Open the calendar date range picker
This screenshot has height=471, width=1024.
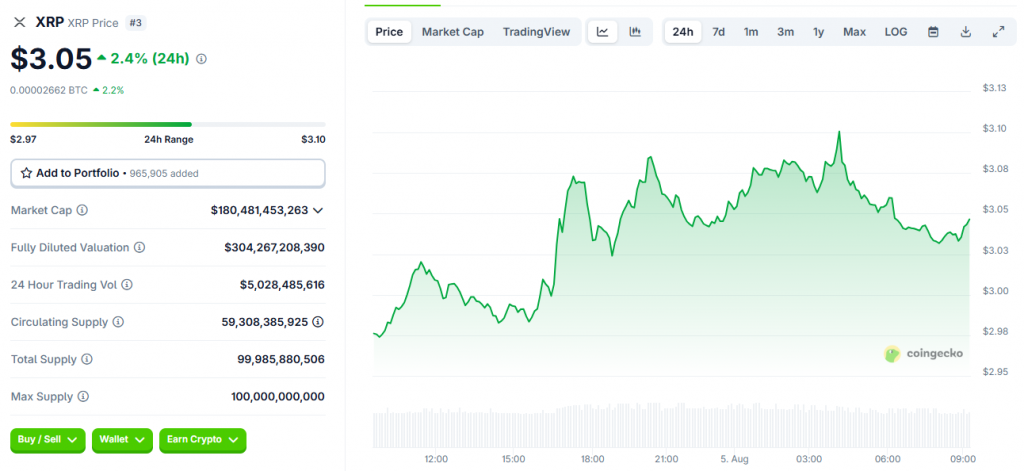point(933,32)
